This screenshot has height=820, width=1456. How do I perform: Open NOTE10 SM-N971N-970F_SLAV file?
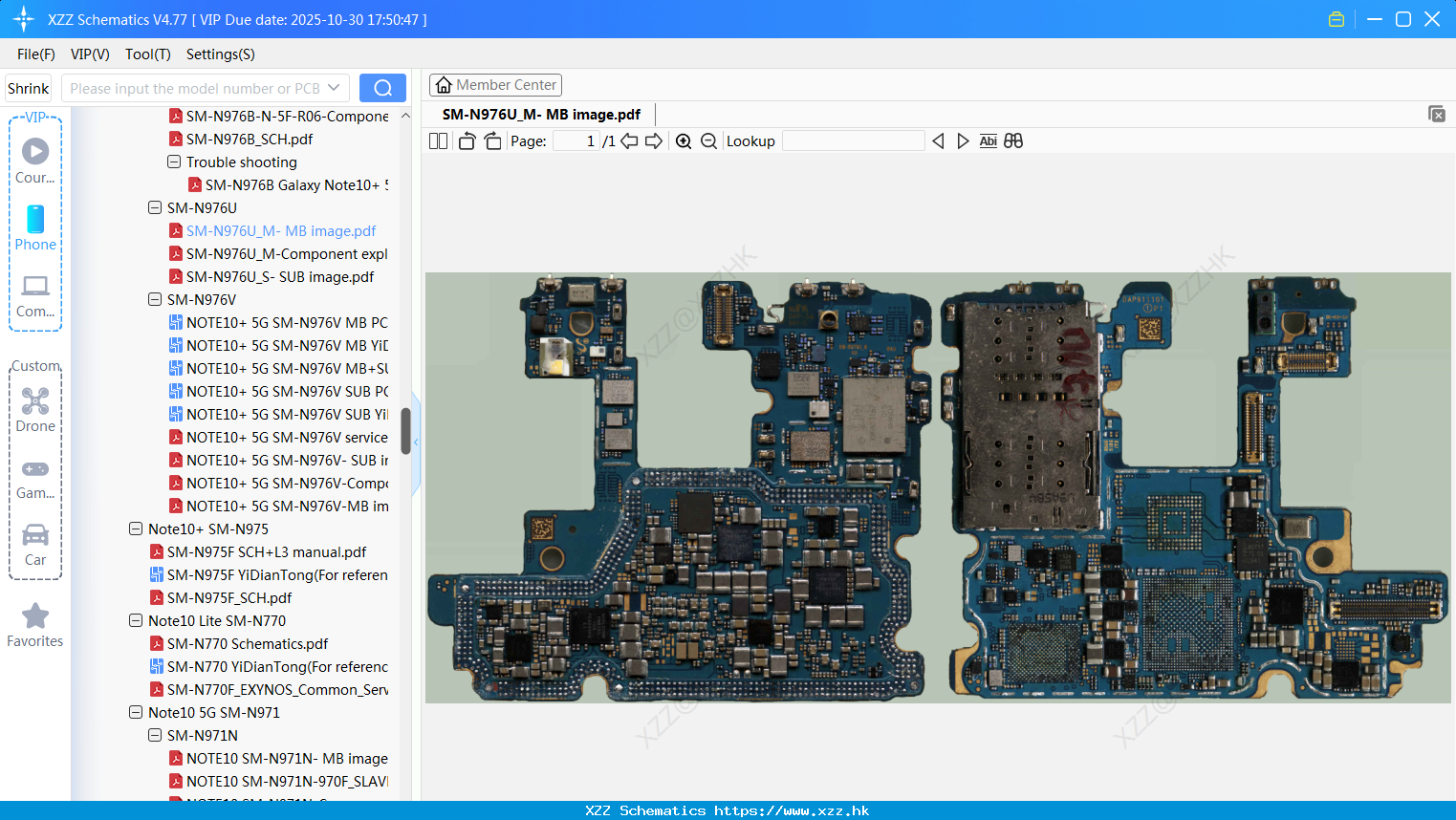[x=278, y=781]
